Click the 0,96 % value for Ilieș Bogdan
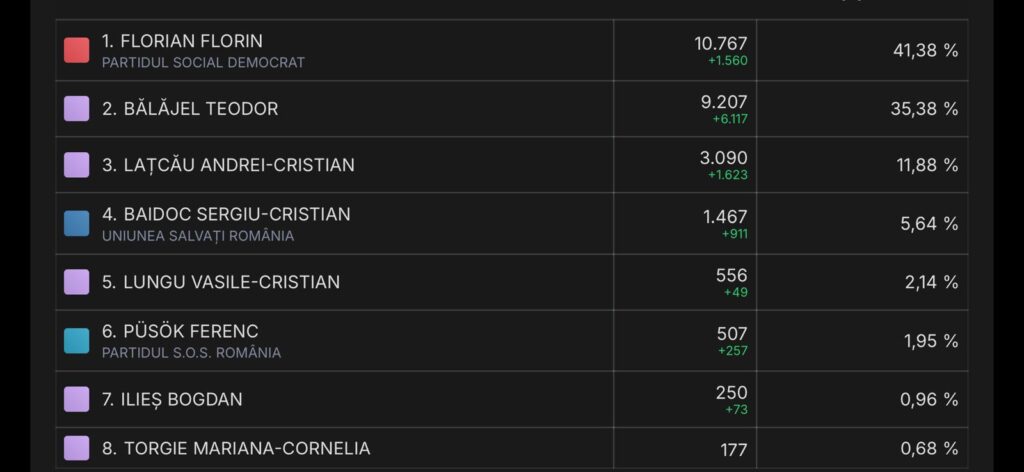 pyautogui.click(x=929, y=399)
